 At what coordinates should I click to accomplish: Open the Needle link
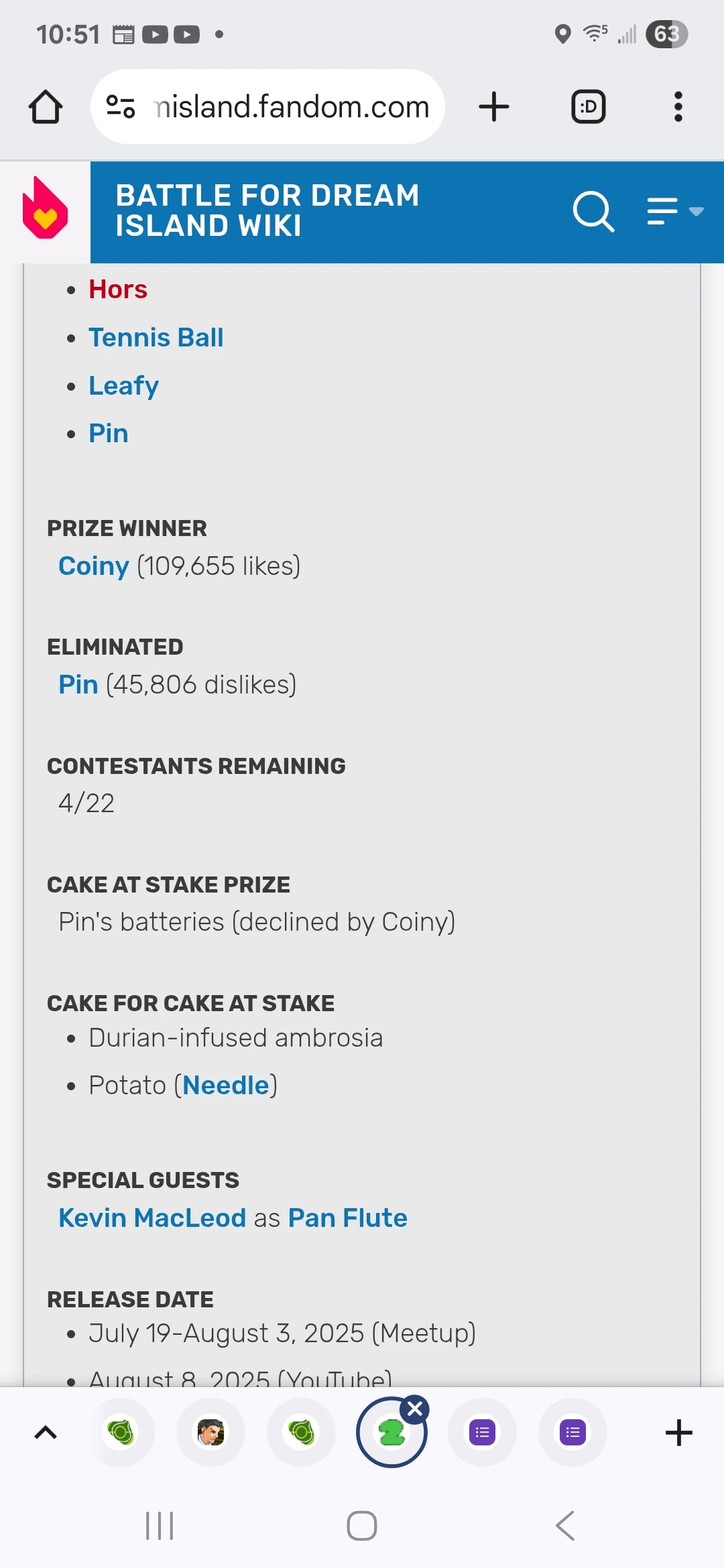(x=226, y=1086)
